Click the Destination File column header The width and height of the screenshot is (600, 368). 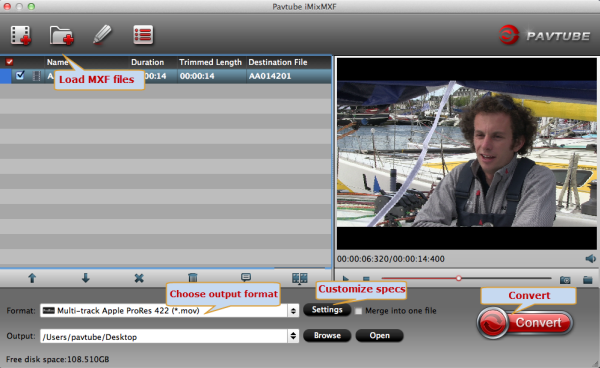pyautogui.click(x=278, y=62)
